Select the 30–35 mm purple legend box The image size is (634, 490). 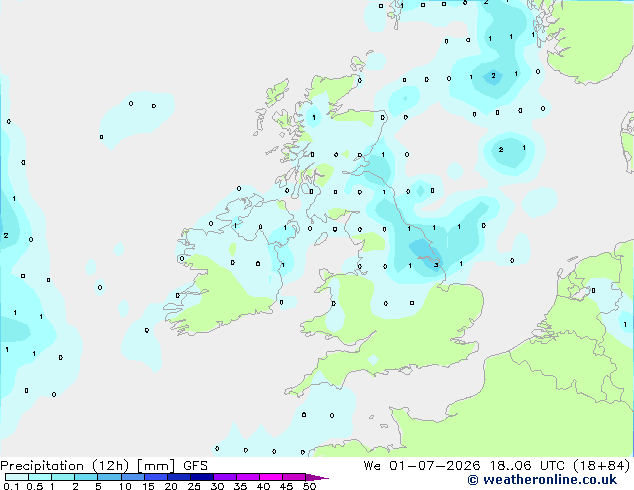[225, 477]
